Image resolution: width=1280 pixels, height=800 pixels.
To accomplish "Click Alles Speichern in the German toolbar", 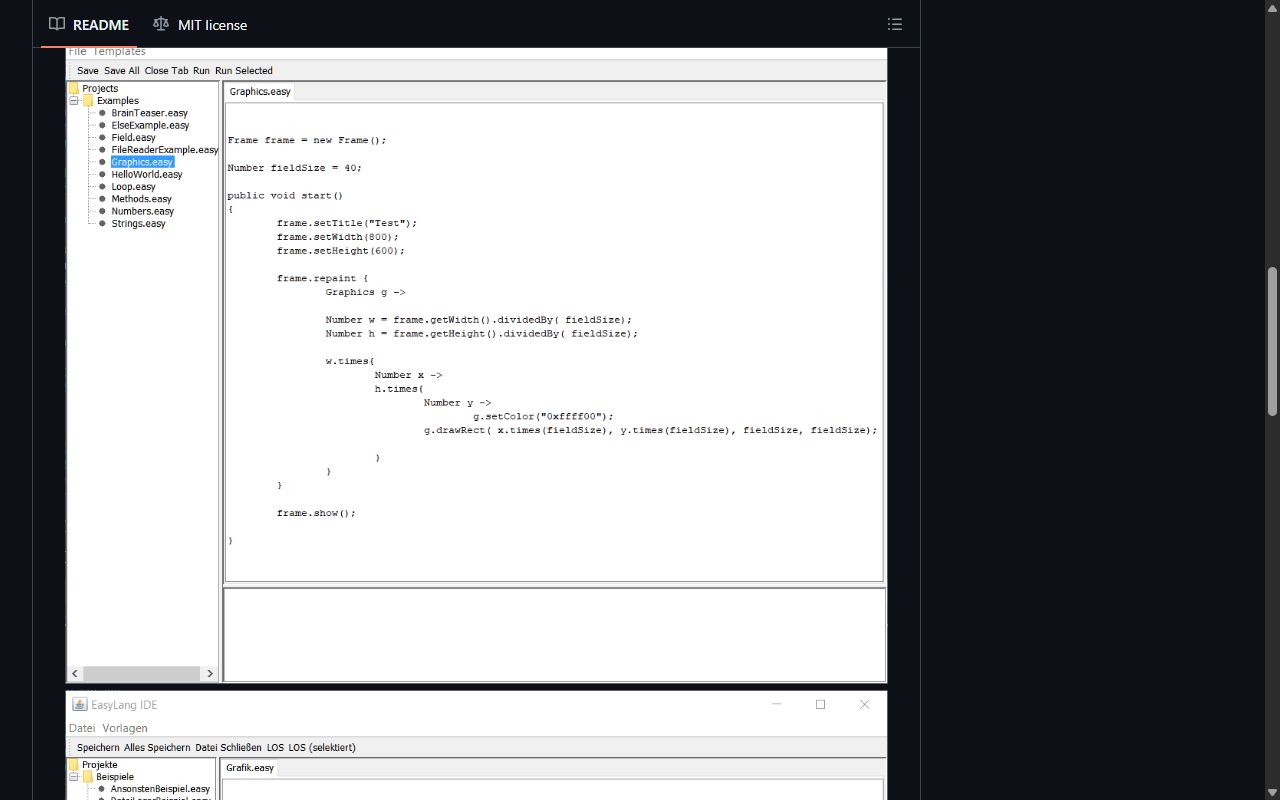I will 157,747.
